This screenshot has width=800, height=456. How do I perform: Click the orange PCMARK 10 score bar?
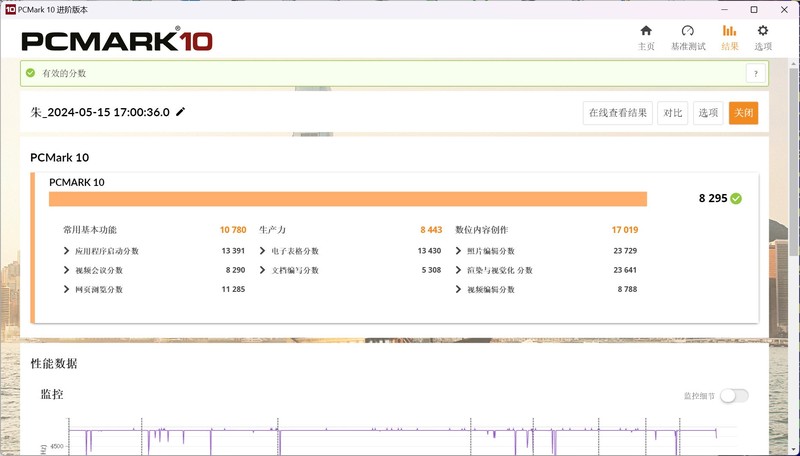click(x=348, y=199)
